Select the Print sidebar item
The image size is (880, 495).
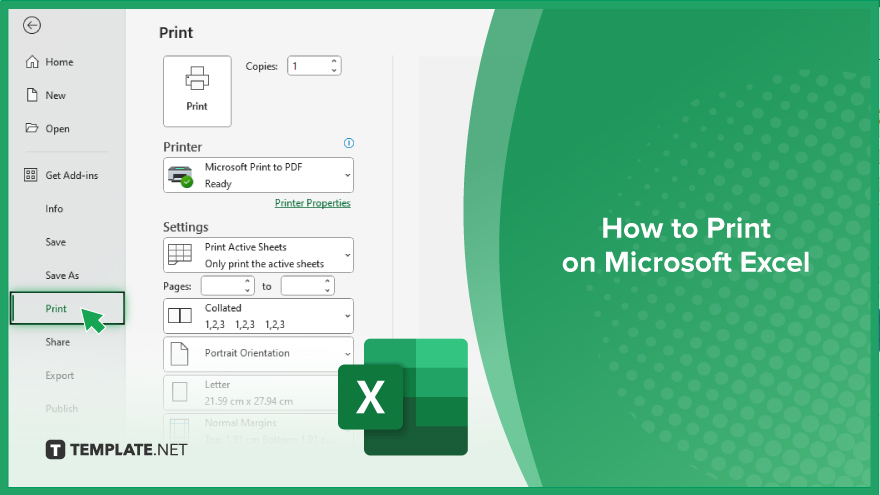pyautogui.click(x=67, y=308)
